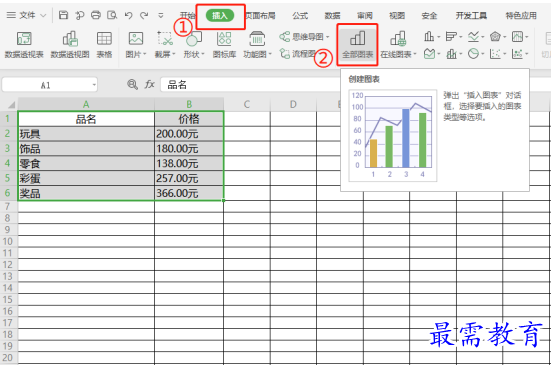The height and width of the screenshot is (366, 551).
Task: Click cell containing 200.00元
Action: [189, 134]
